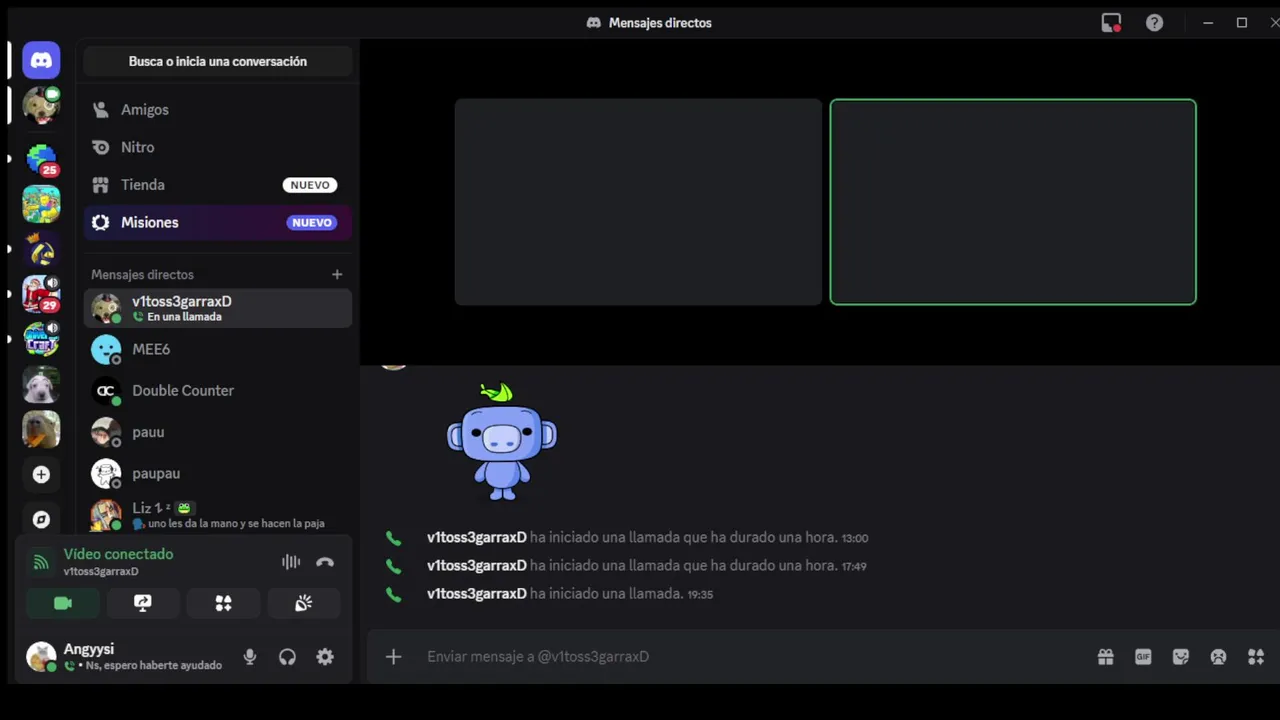1280x720 pixels.
Task: Click the search or start conversation box
Action: click(218, 61)
